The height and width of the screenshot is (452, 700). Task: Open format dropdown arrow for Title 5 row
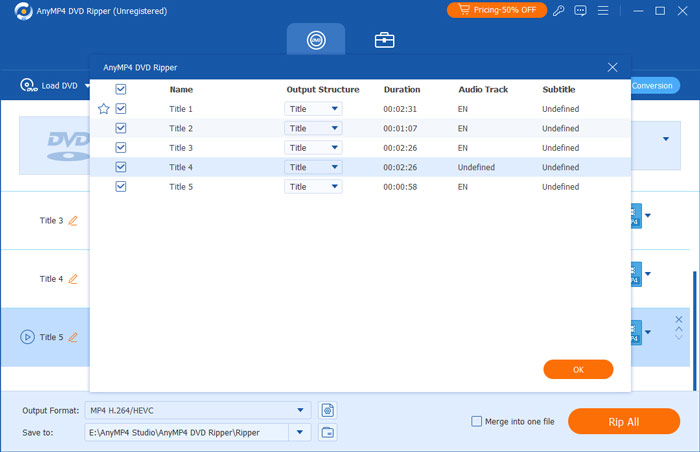pyautogui.click(x=648, y=332)
